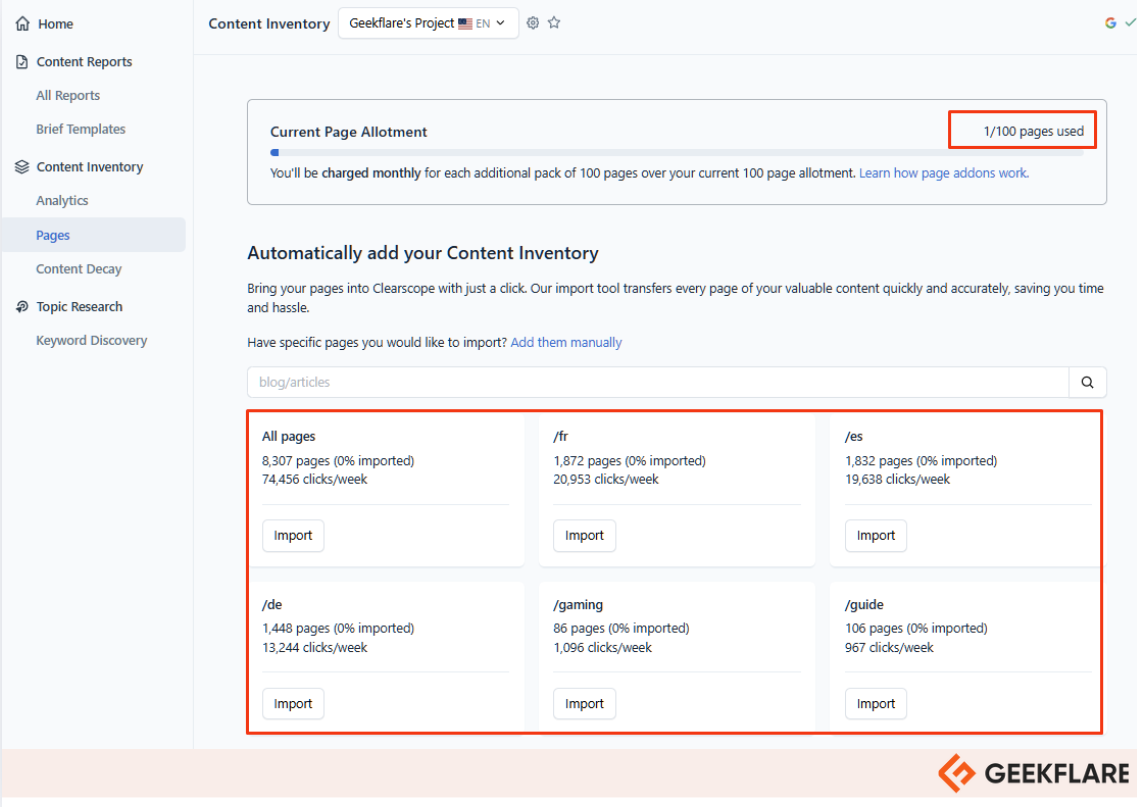Click '20,953 clicks/week' text

606,479
